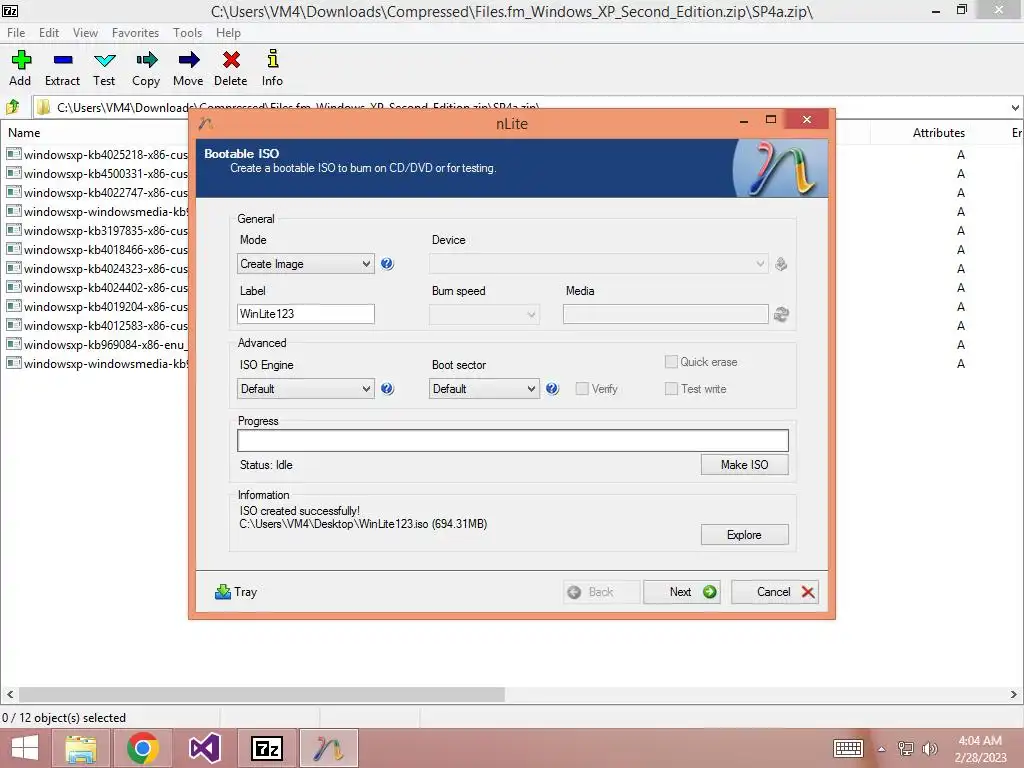Screen dimensions: 1024x768
Task: Click the Extract icon in 7-Zip toolbar
Action: click(63, 68)
